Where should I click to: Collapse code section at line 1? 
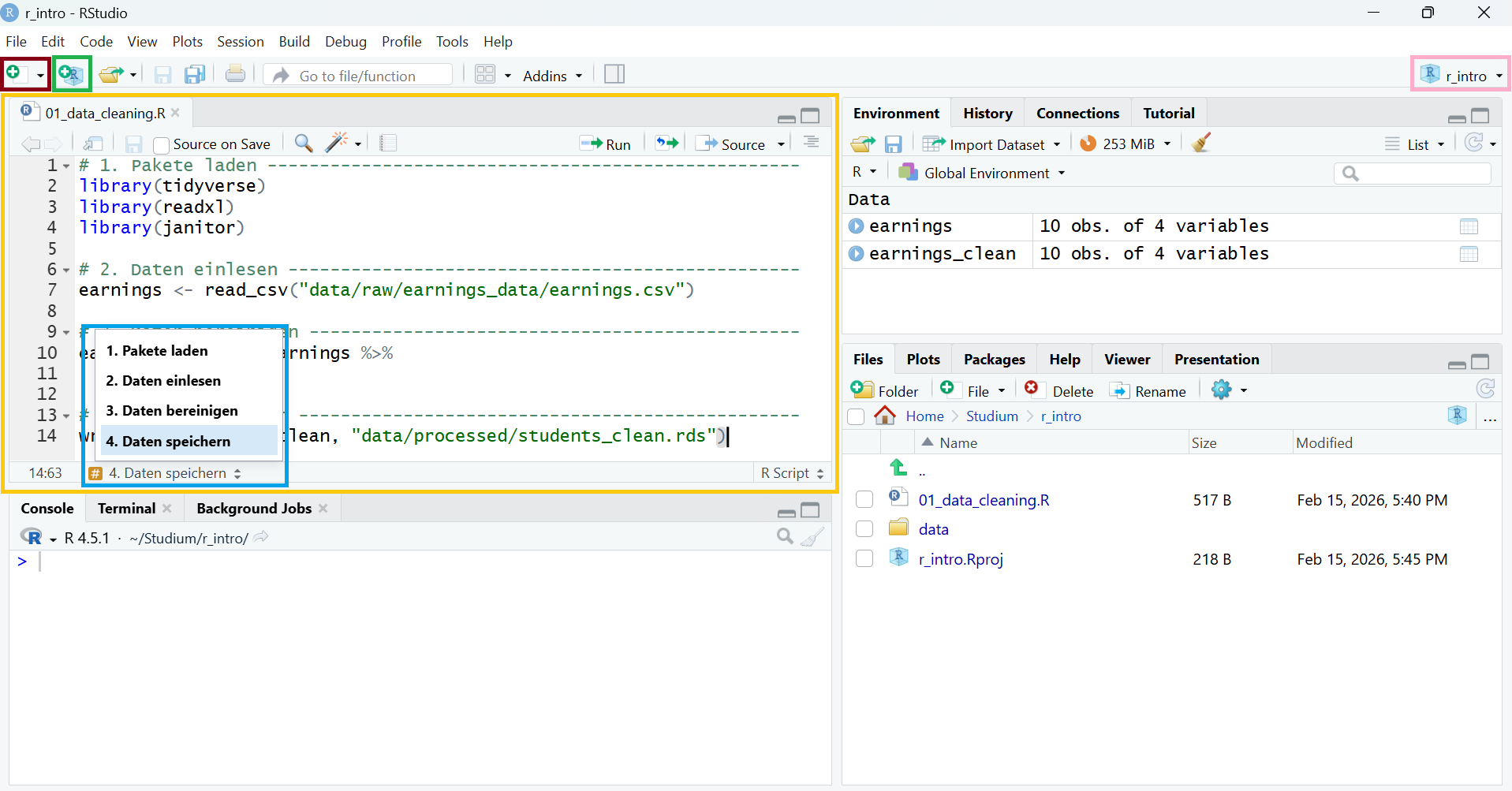(66, 166)
